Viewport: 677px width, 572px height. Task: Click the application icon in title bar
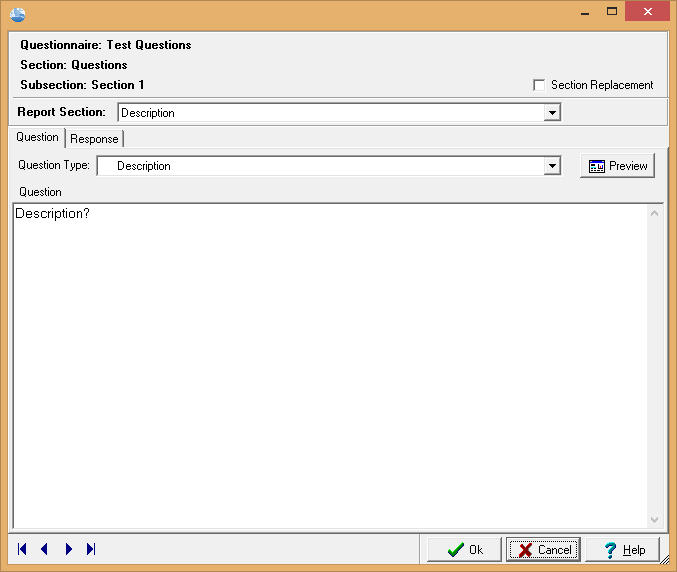tap(17, 14)
